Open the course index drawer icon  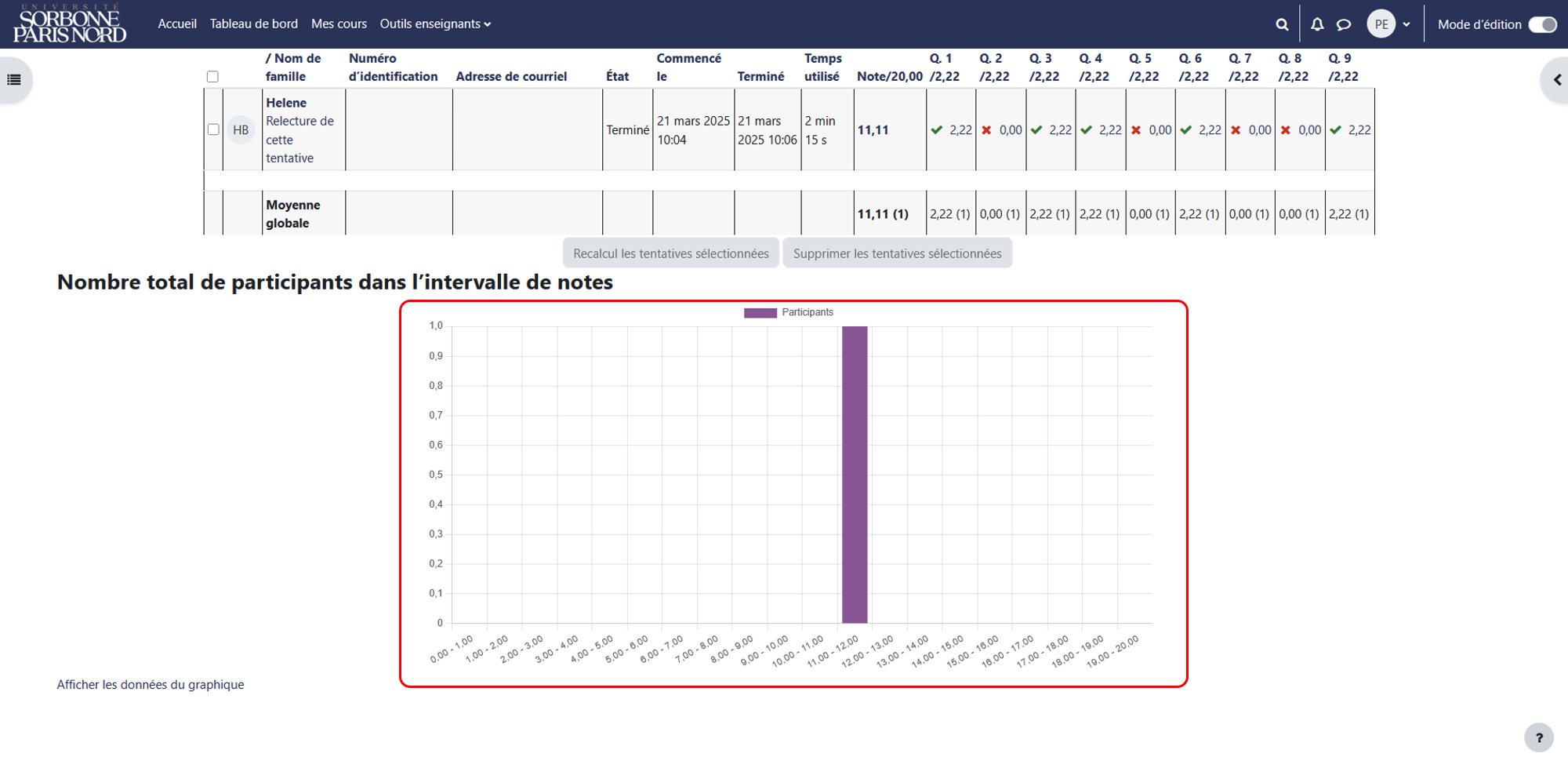14,79
